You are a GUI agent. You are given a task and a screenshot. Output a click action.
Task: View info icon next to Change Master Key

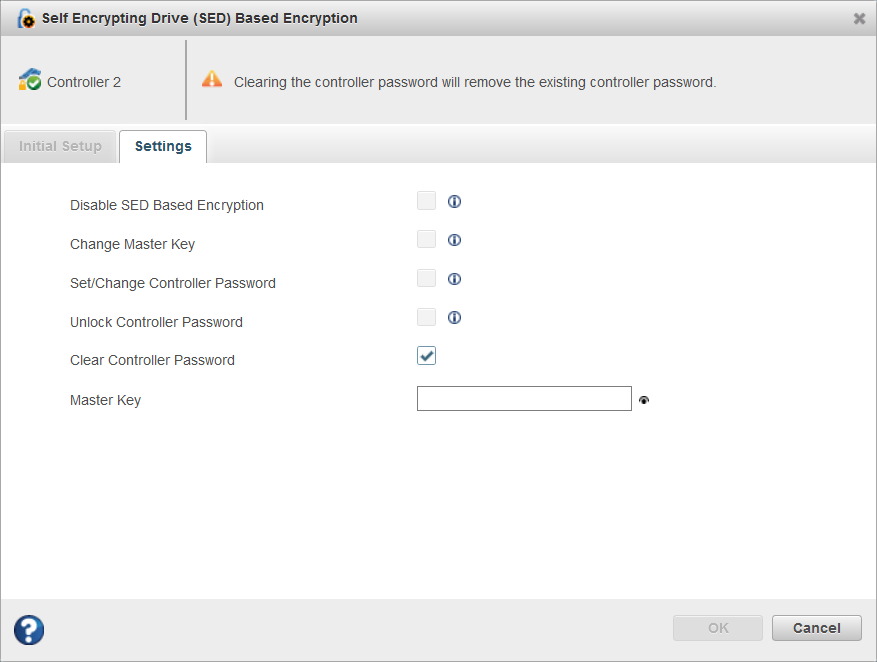coord(454,239)
